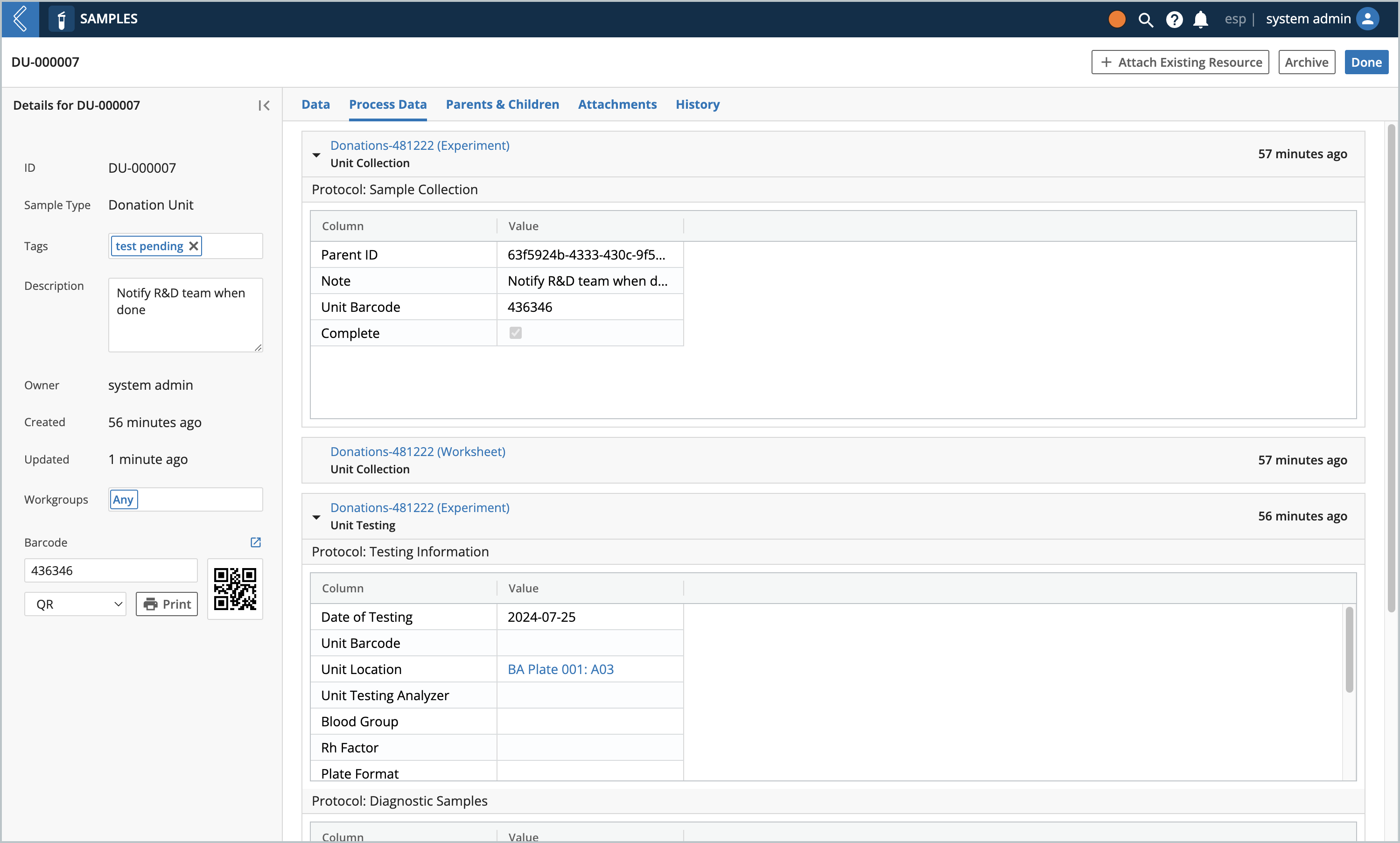Click the Unit Testing Analyzer row
Image resolution: width=1400 pixels, height=843 pixels.
click(497, 695)
